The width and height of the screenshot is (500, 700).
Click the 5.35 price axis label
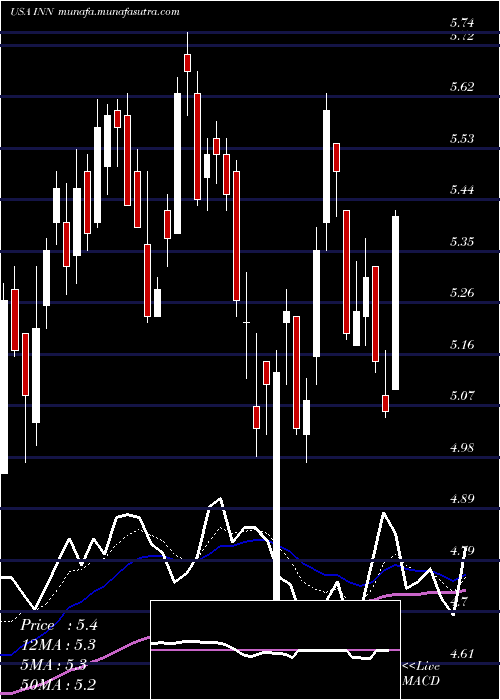click(x=462, y=241)
